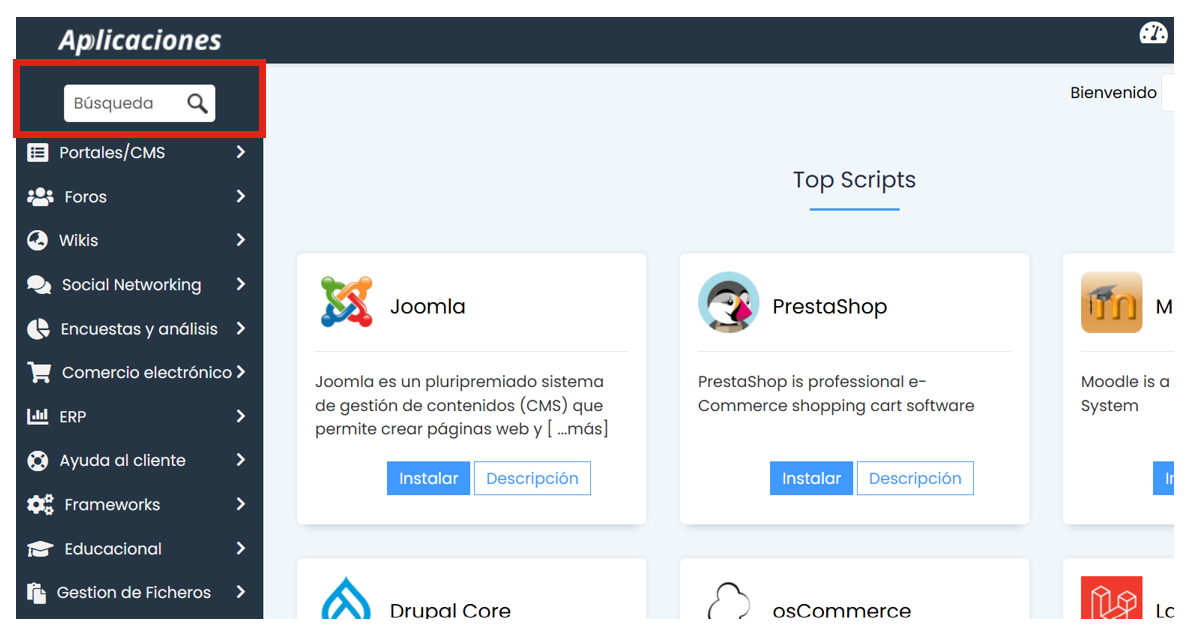Open the Social Networking menu item

point(140,284)
